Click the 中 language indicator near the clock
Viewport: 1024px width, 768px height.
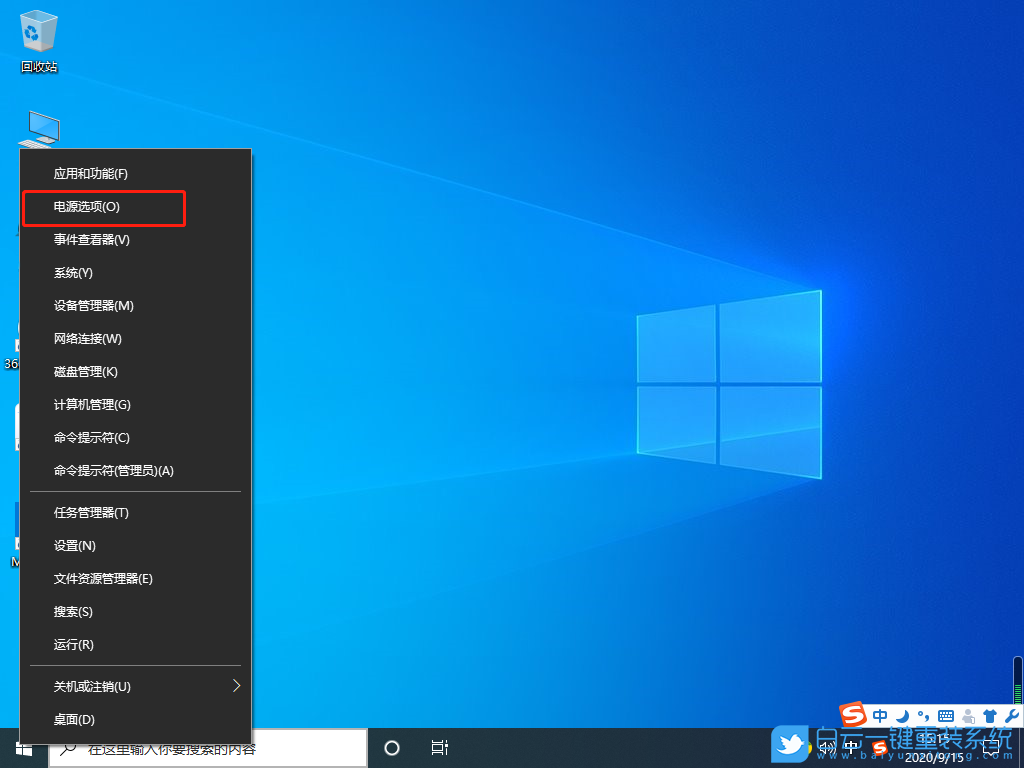pos(851,747)
